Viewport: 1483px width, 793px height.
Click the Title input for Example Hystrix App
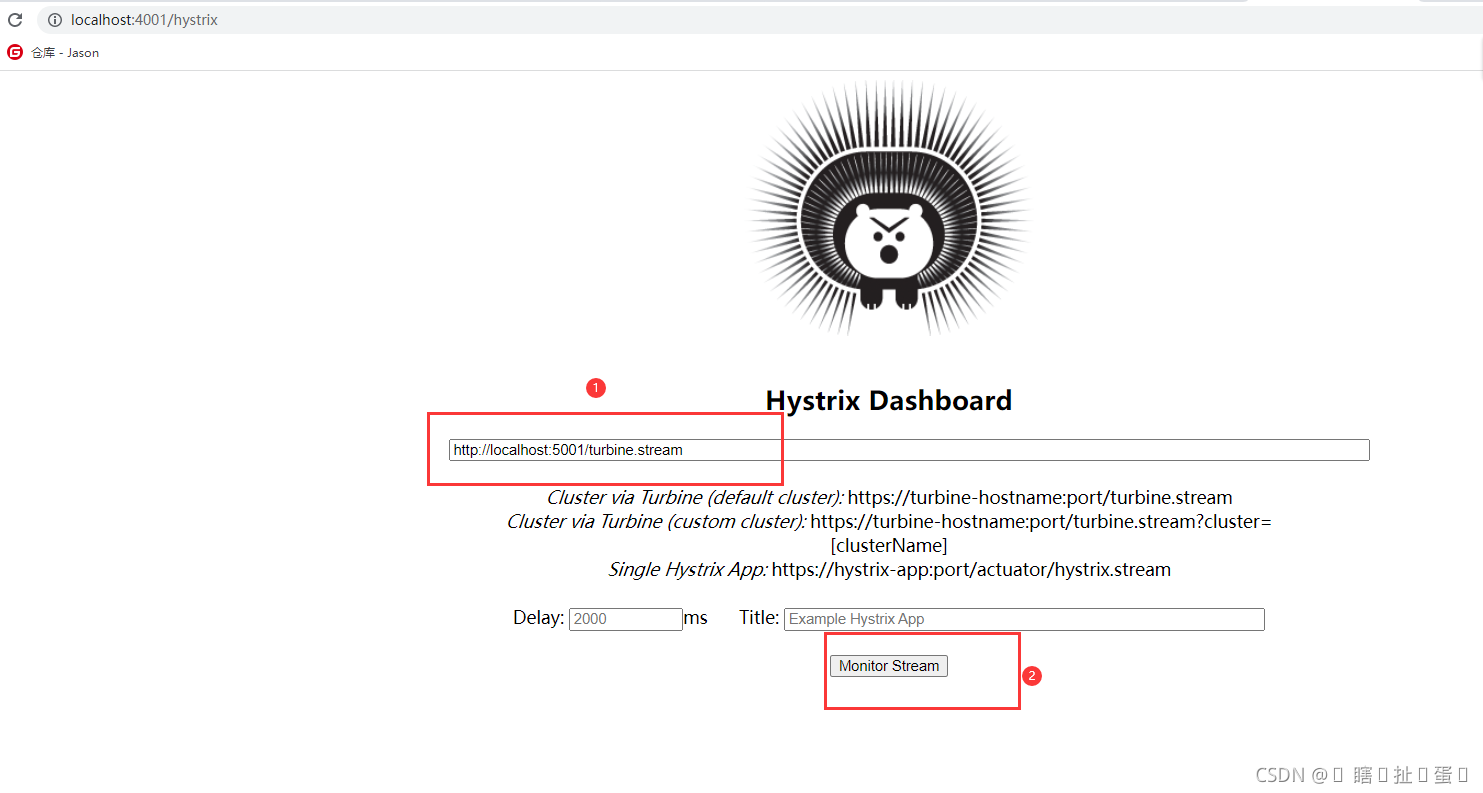click(x=1024, y=619)
